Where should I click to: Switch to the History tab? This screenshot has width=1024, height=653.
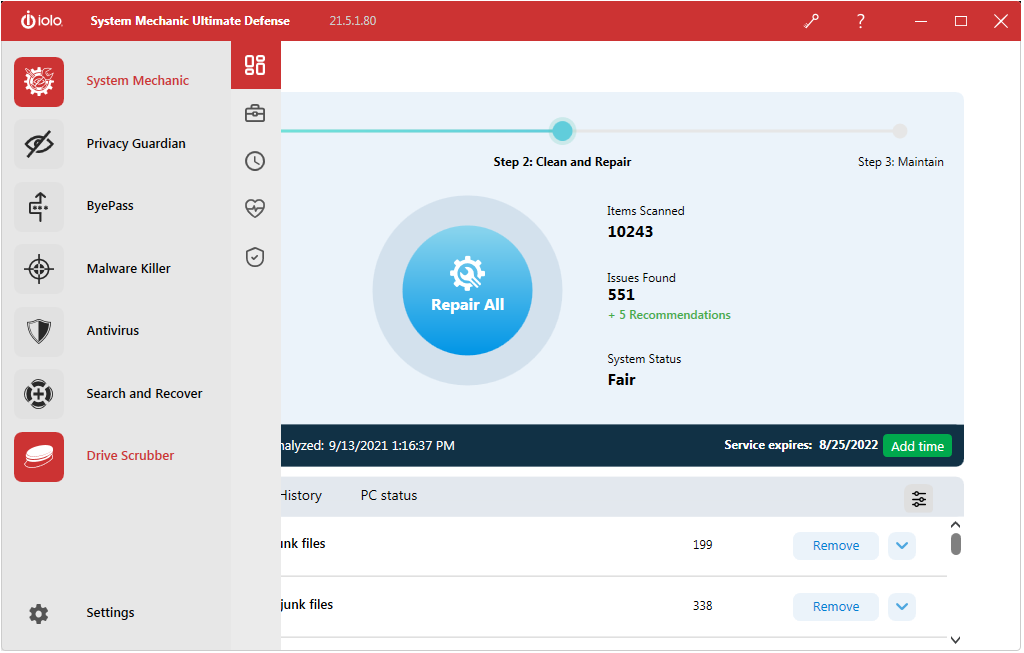301,496
